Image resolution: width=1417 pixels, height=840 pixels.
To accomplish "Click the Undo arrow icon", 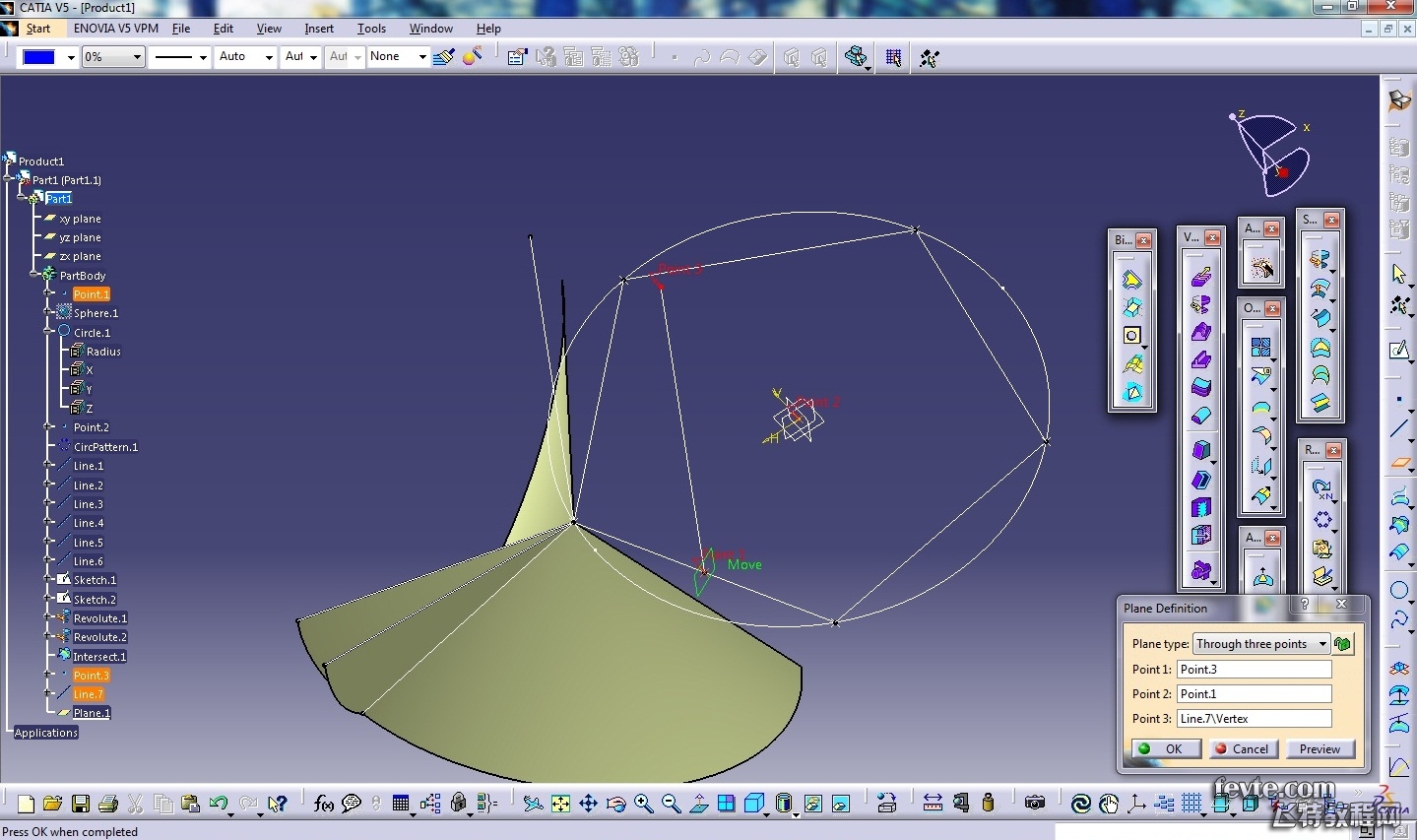I will point(219,804).
